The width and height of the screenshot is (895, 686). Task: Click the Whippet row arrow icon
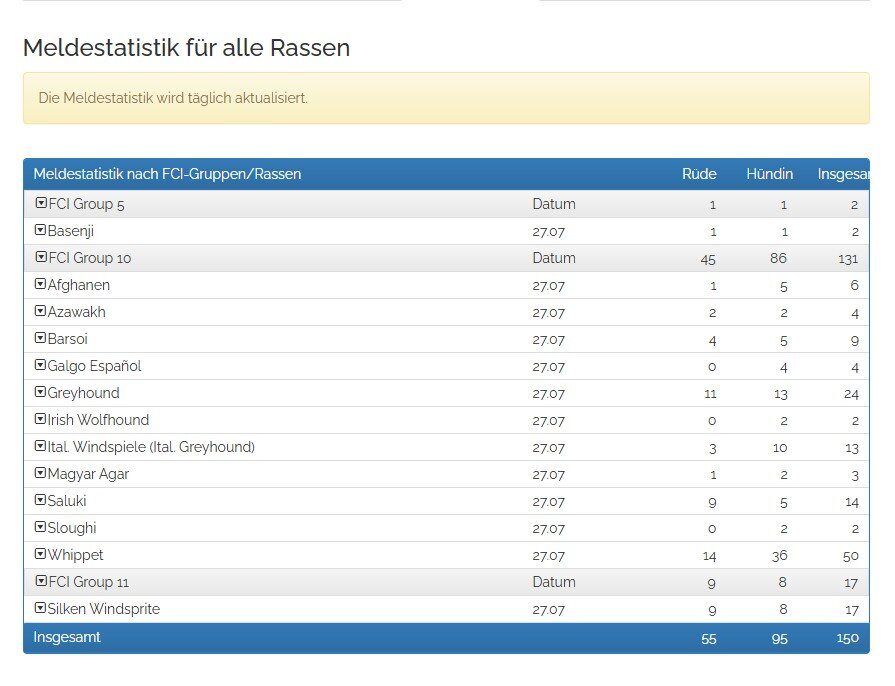tap(40, 553)
